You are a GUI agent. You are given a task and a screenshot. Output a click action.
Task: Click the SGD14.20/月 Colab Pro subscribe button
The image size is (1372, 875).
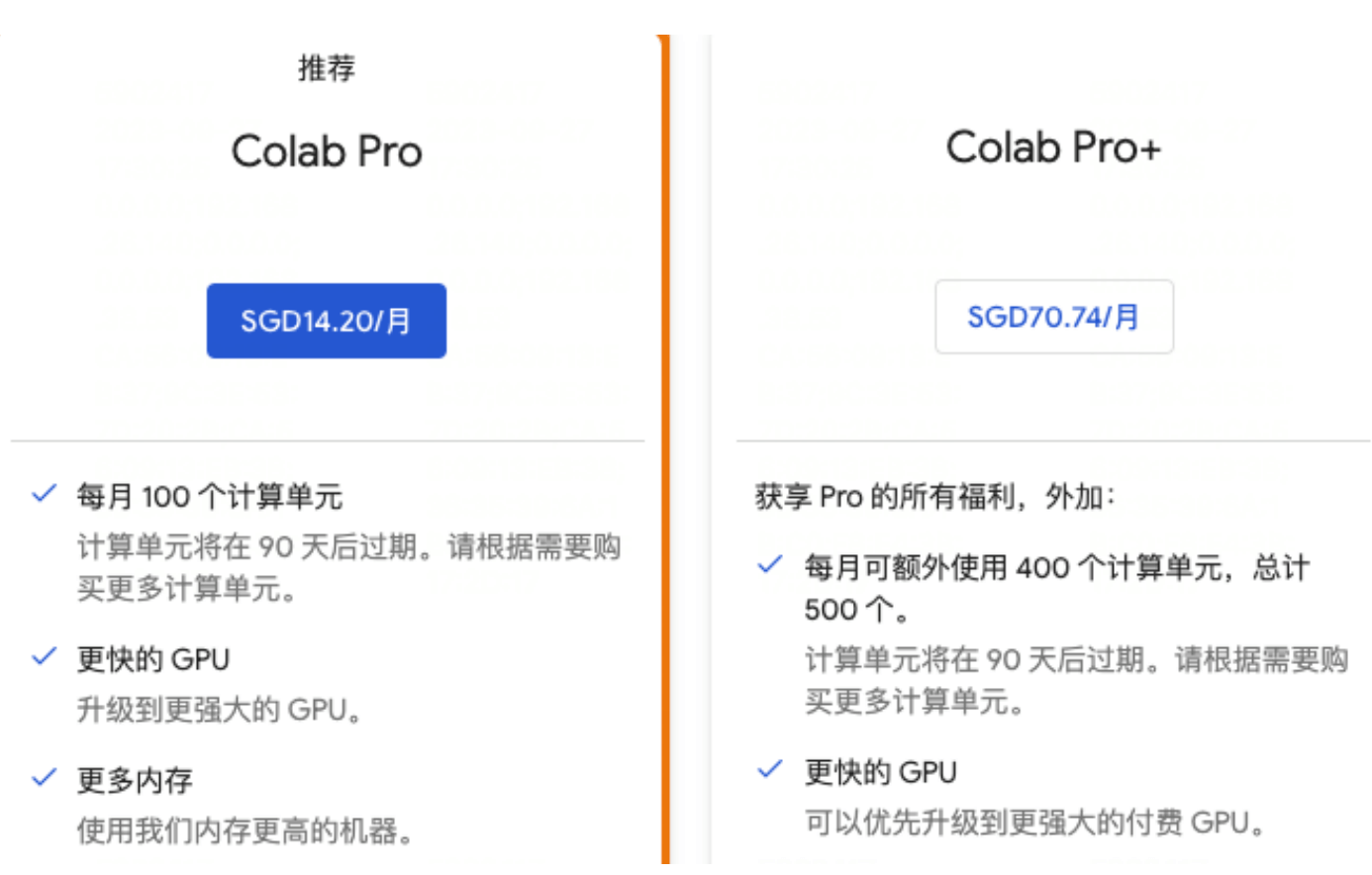pos(326,321)
